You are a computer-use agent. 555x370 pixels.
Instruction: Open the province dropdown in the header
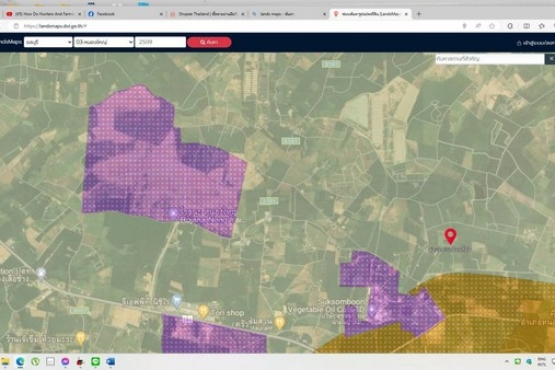48,42
